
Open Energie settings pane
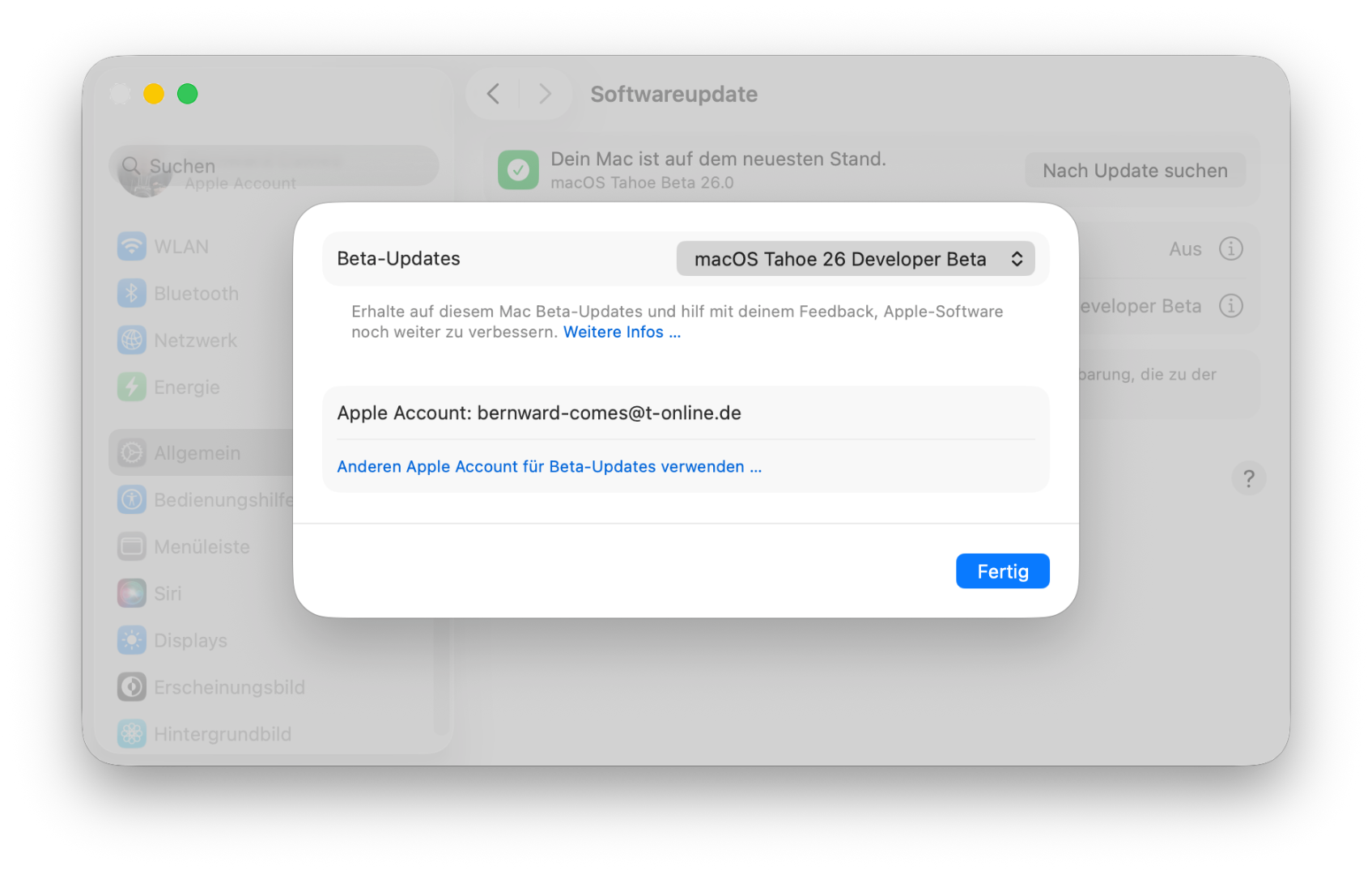pos(187,388)
